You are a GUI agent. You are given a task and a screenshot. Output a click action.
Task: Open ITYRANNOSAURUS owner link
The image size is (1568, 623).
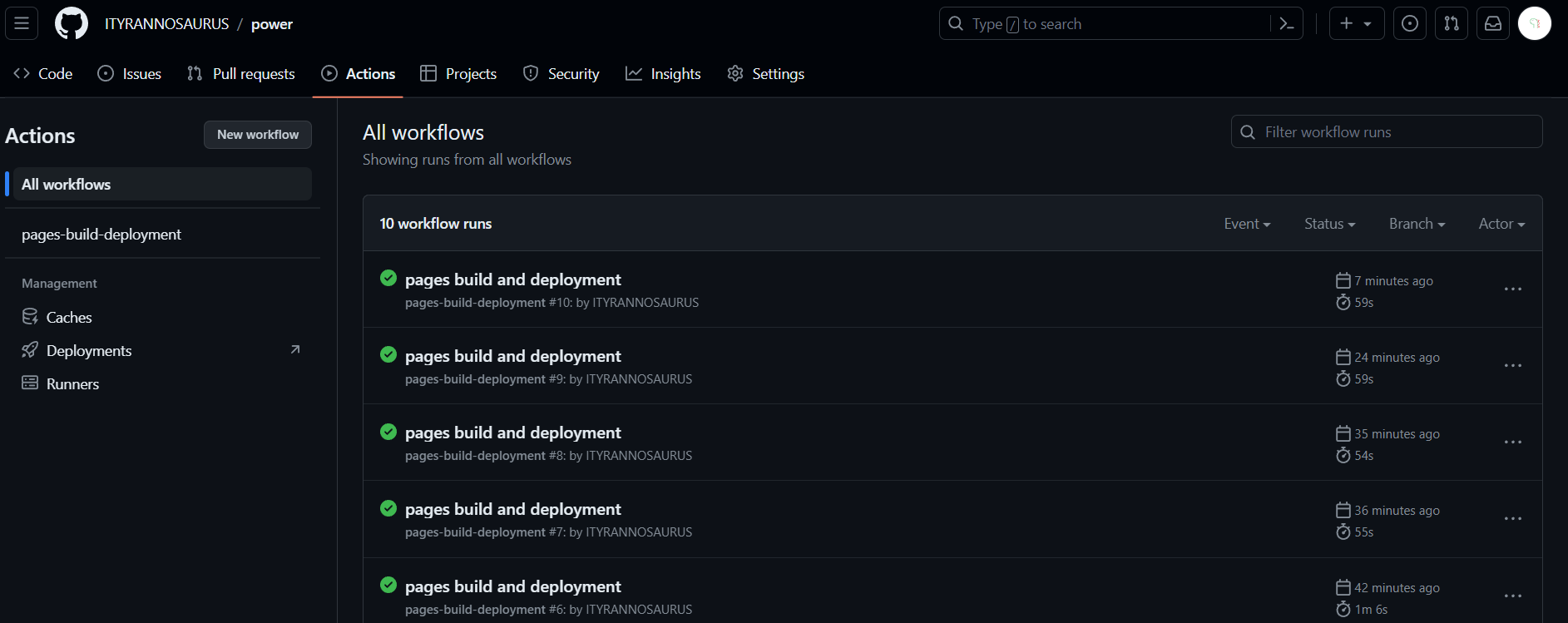[x=166, y=24]
